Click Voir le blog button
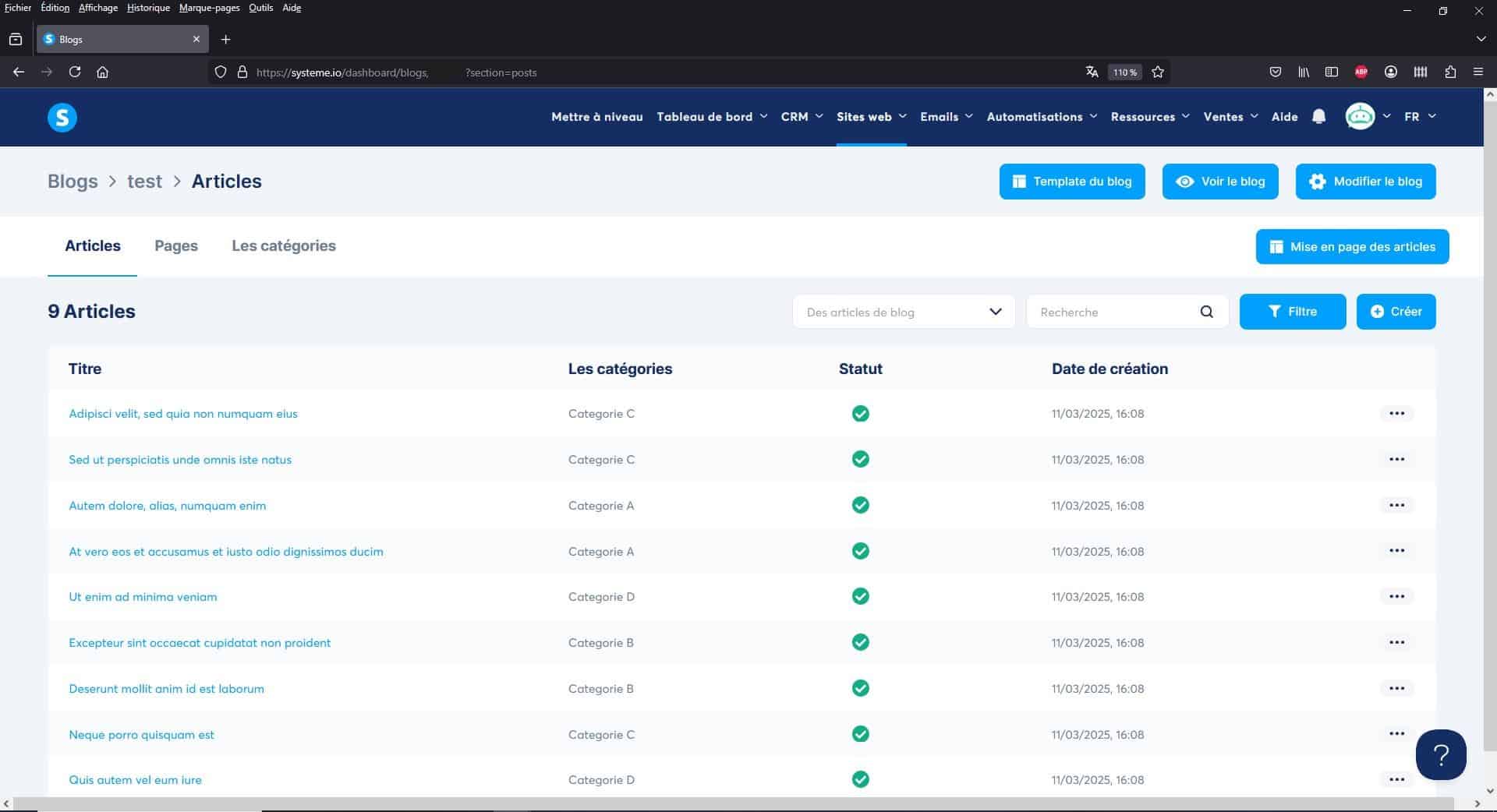The image size is (1497, 812). point(1220,182)
